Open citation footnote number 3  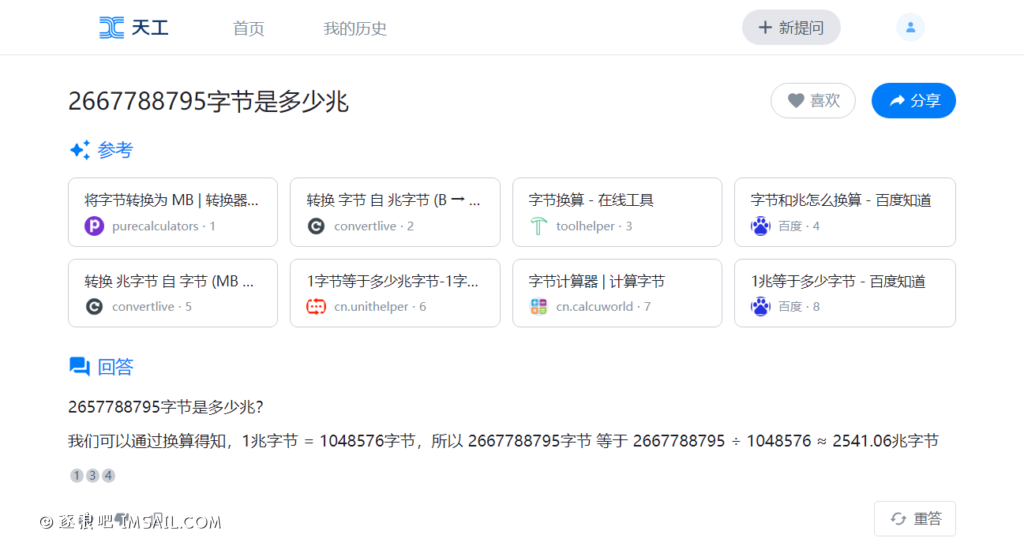[x=93, y=476]
